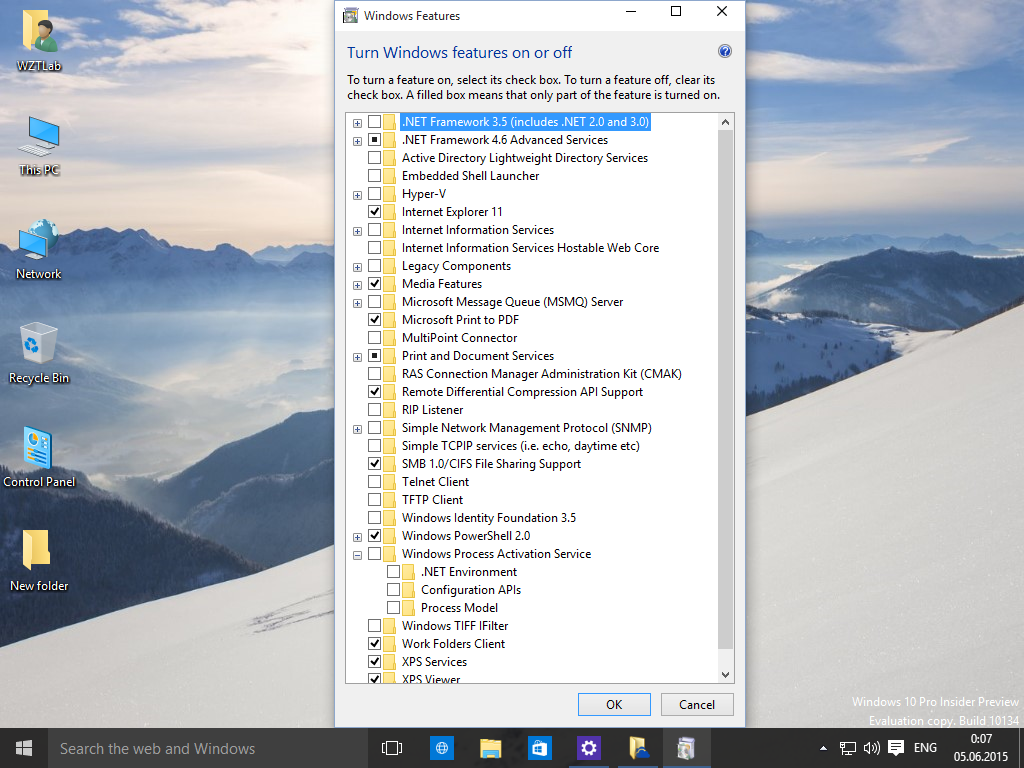Expand .NET Framework 4.6 Advanced Services
Screen dimensions: 1024x768
(357, 140)
